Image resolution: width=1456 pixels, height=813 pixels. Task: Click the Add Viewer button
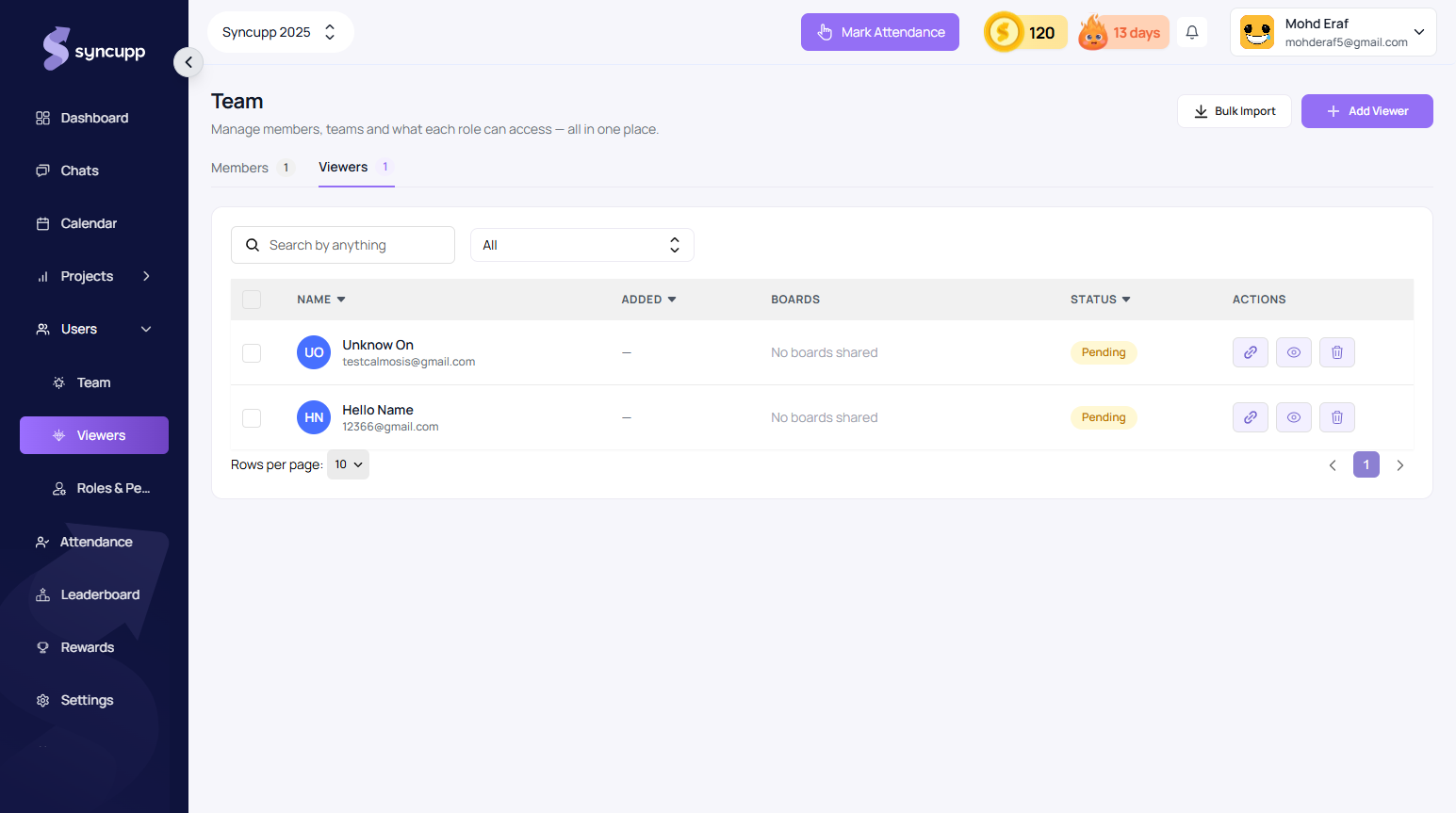click(x=1367, y=111)
